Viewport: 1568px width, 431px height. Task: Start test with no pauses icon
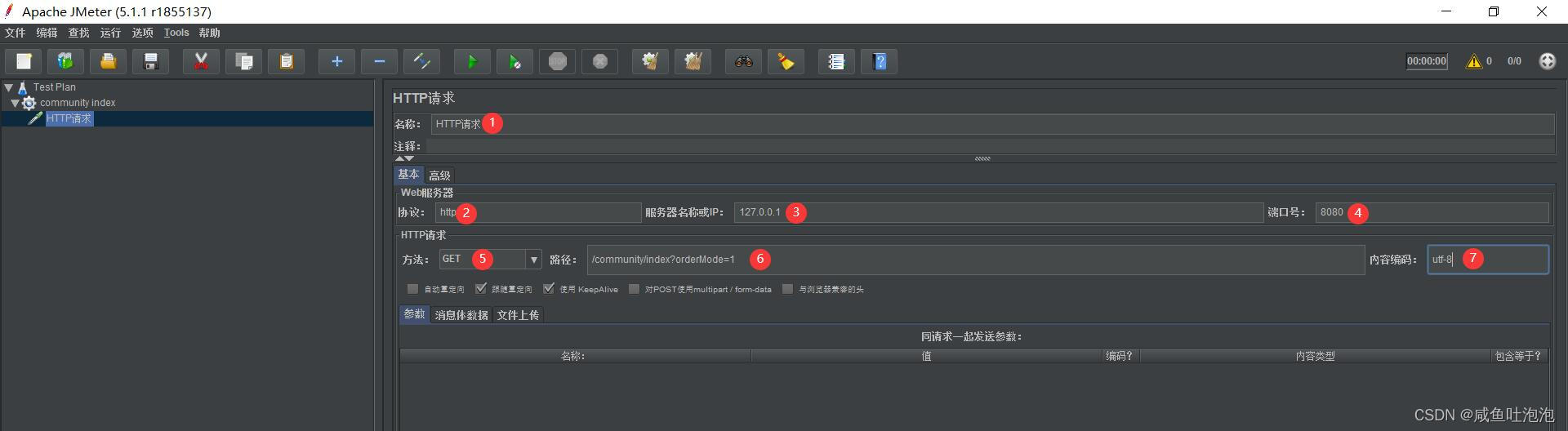[x=514, y=61]
